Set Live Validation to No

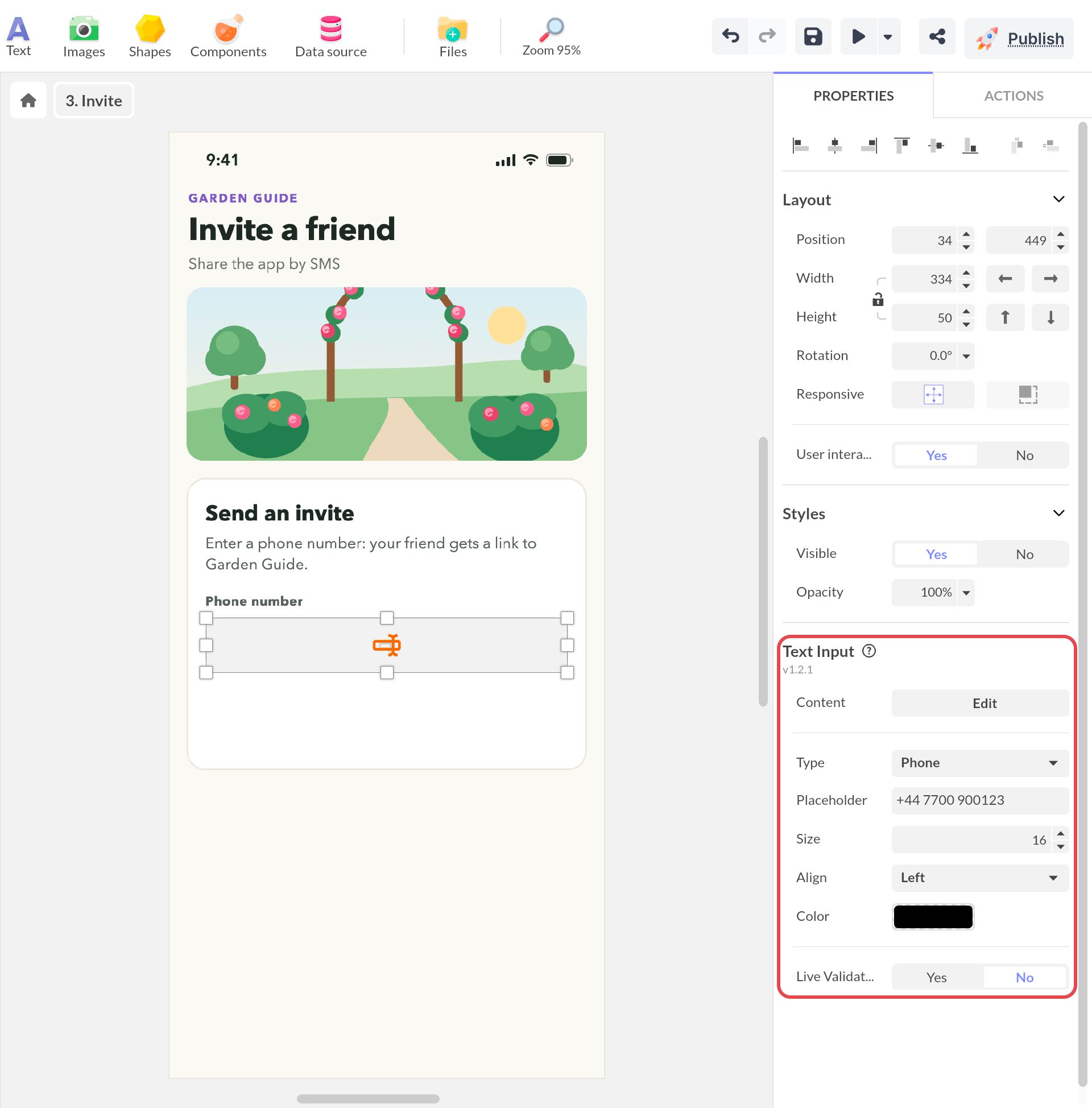(1024, 977)
